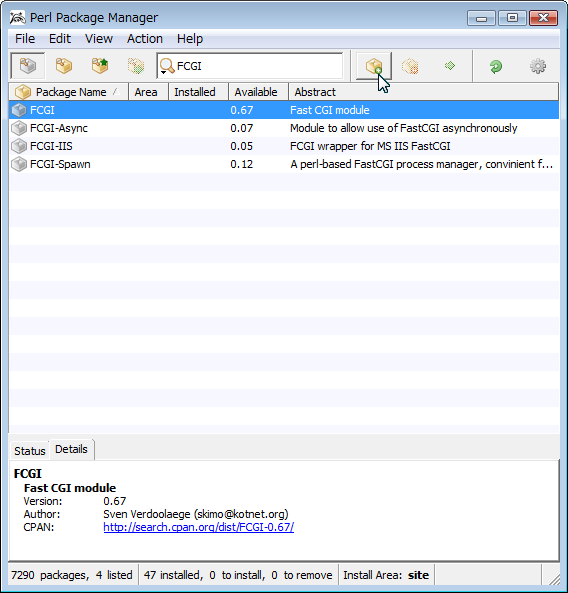Open preferences gear icon
This screenshot has height=593, width=568.
pyautogui.click(x=538, y=66)
